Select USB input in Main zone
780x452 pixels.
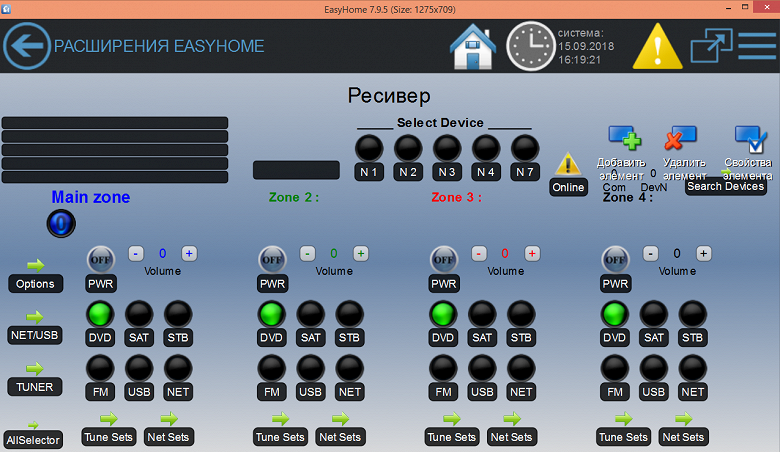click(x=139, y=368)
